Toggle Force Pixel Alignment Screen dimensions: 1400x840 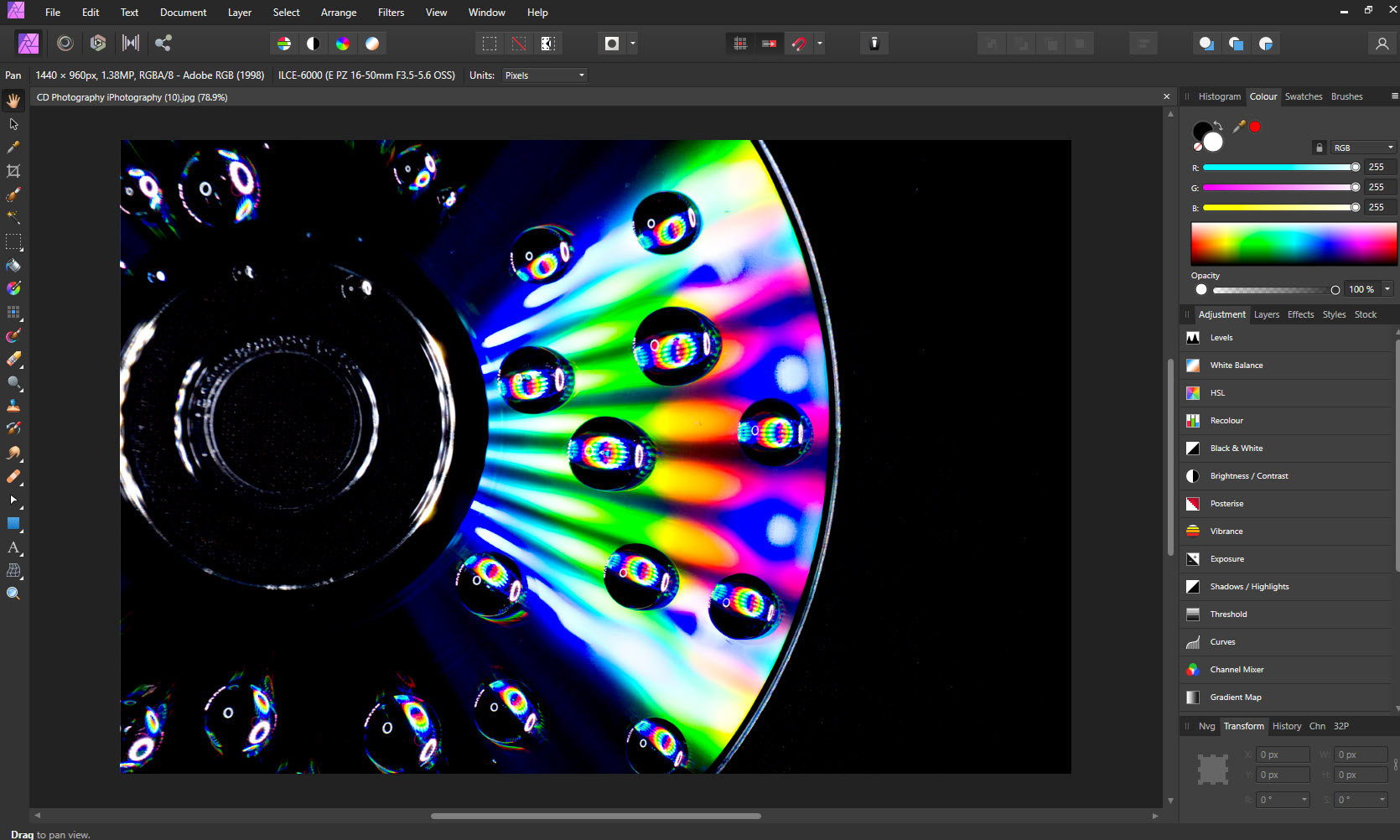coord(770,44)
